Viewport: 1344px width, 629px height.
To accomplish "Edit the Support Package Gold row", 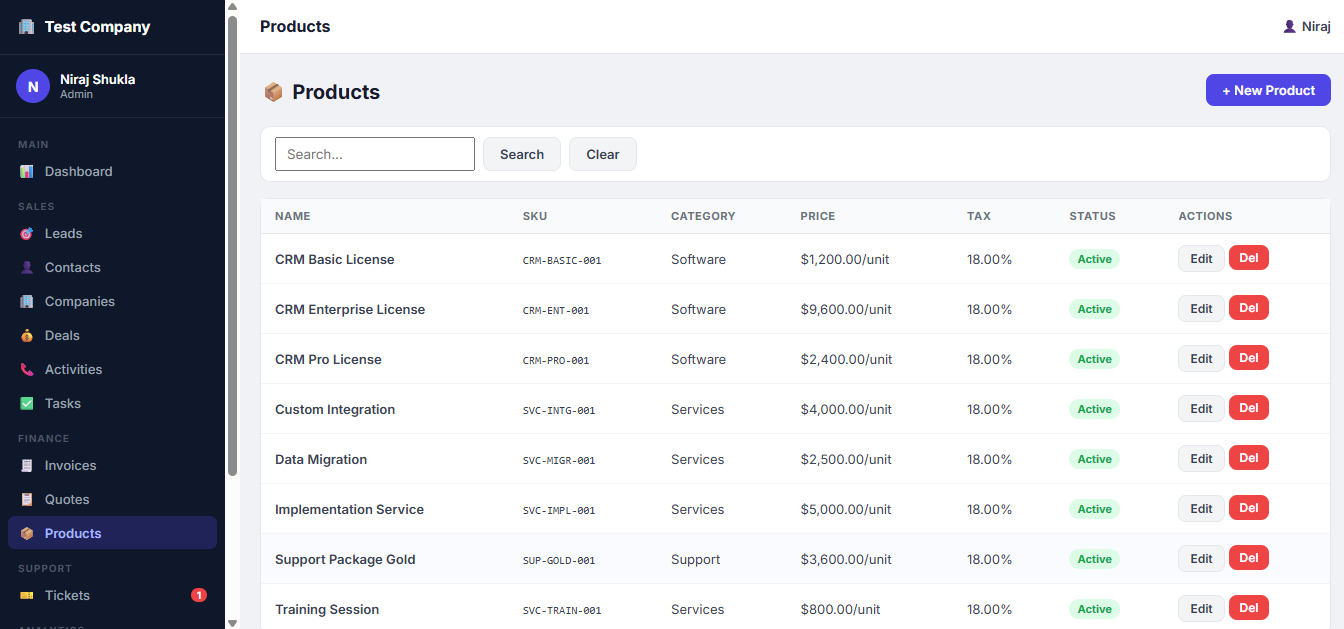I will tap(1200, 559).
